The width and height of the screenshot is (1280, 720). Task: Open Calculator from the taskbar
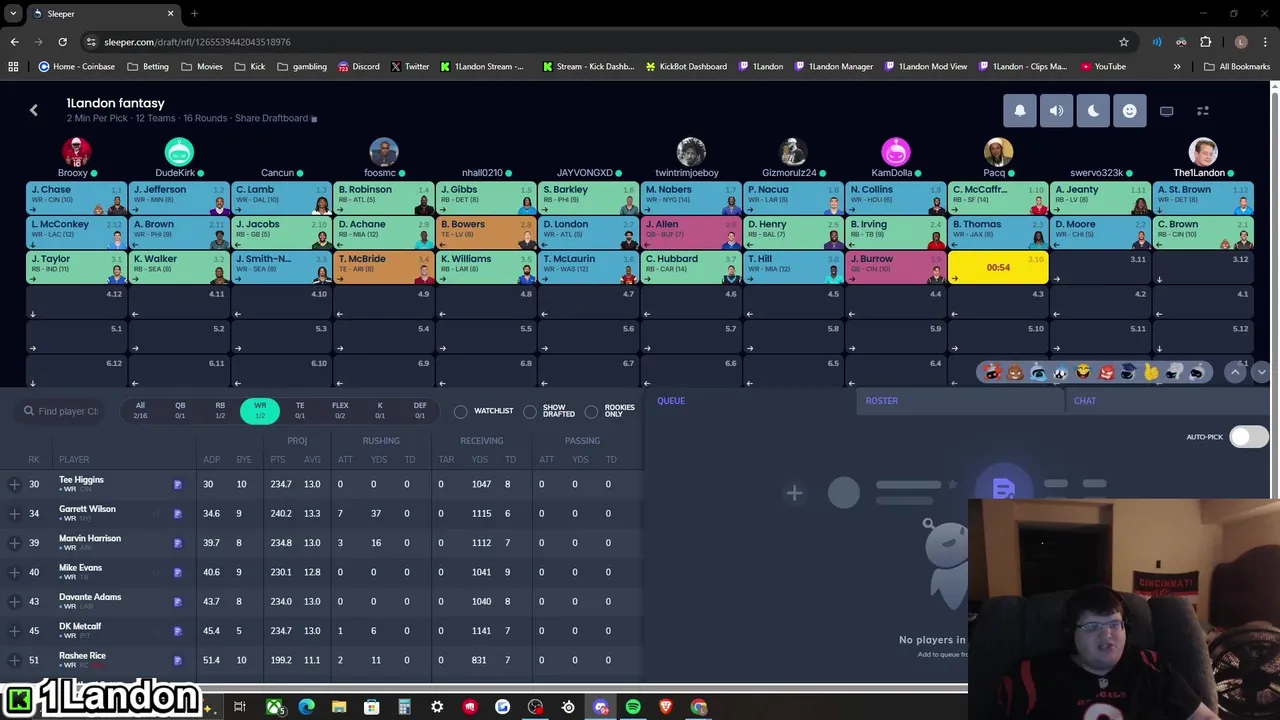coord(404,707)
